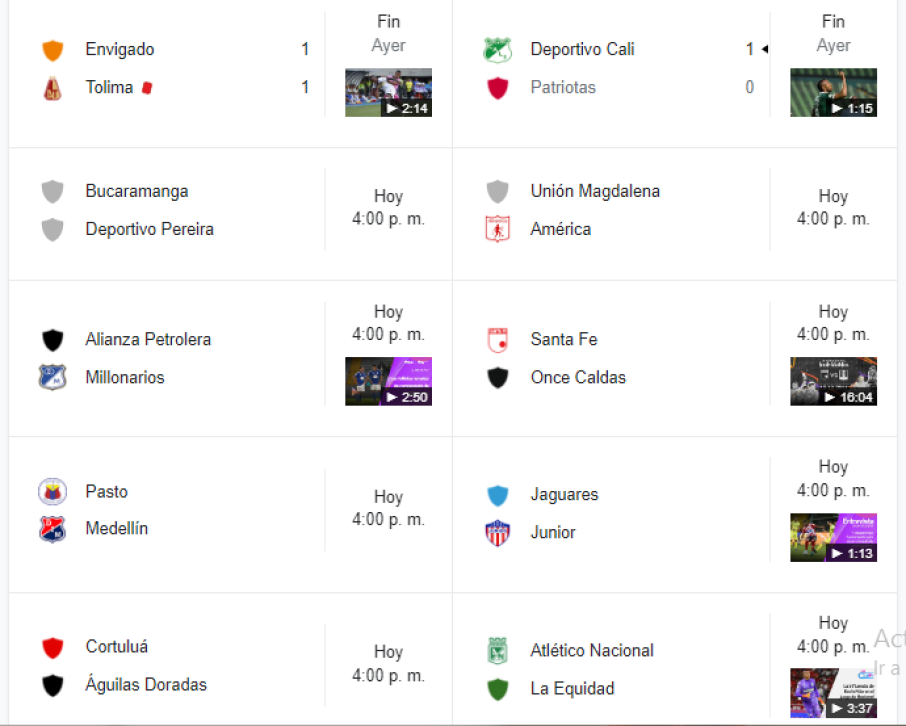Viewport: 906px width, 726px height.
Task: Select the Cortuluá team name
Action: (117, 647)
